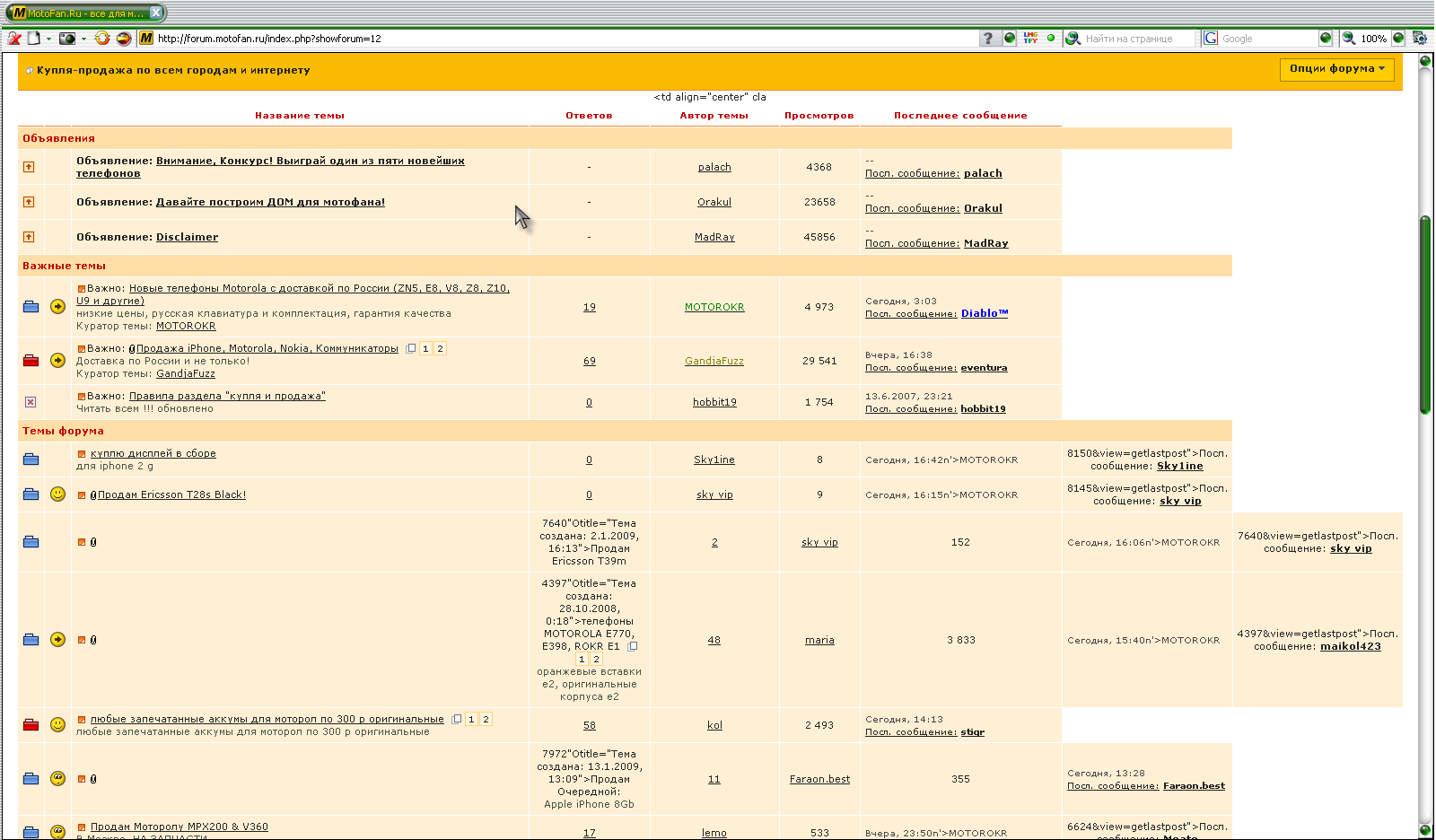This screenshot has height=840, width=1436.
Task: Click the 'Последнее сообщение' column header
Action: [960, 116]
